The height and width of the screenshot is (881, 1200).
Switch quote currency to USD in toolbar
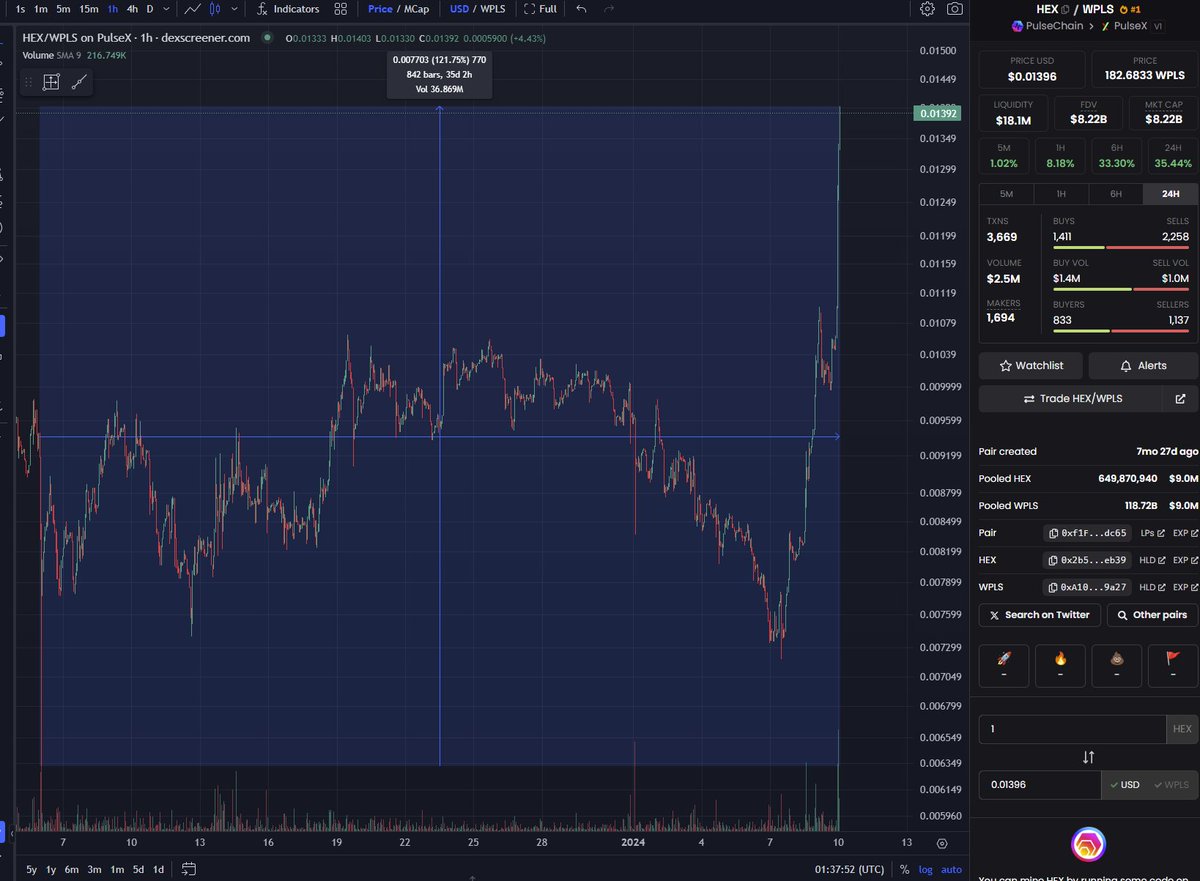[459, 9]
